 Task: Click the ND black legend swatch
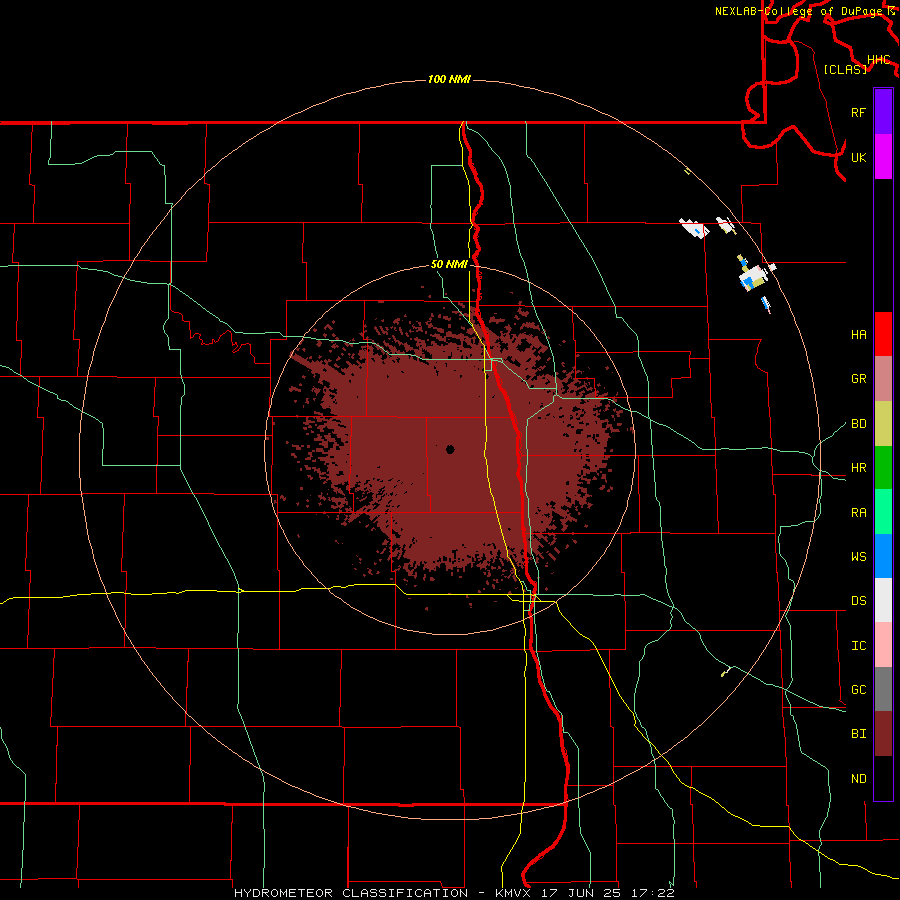[x=883, y=778]
